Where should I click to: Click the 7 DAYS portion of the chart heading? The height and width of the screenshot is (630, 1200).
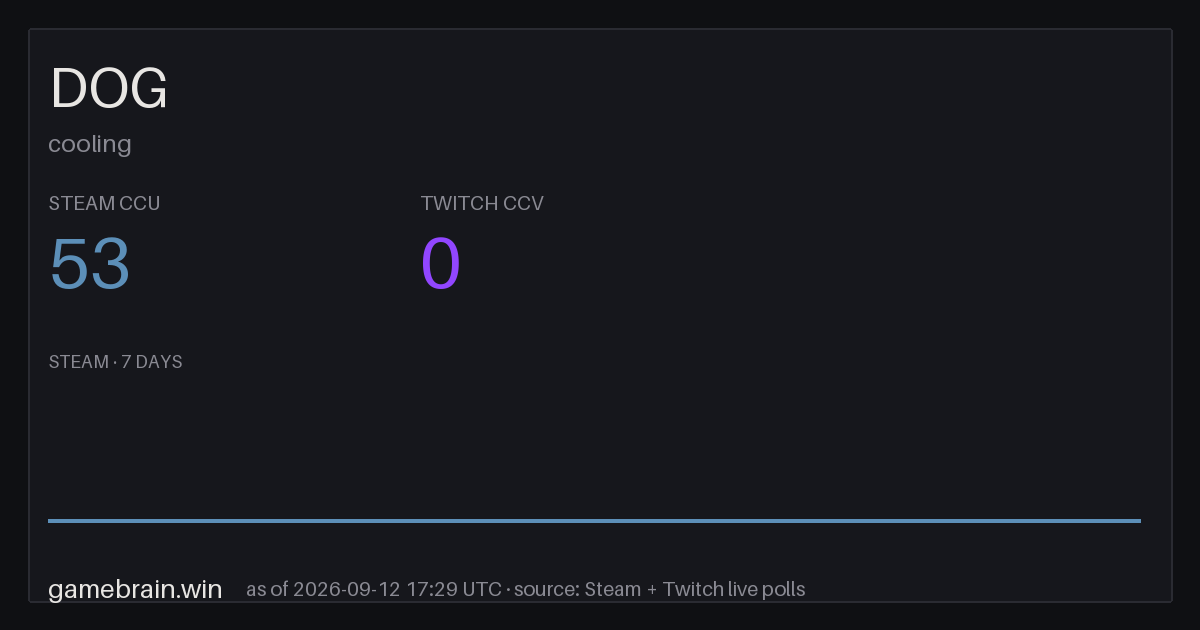coord(152,362)
